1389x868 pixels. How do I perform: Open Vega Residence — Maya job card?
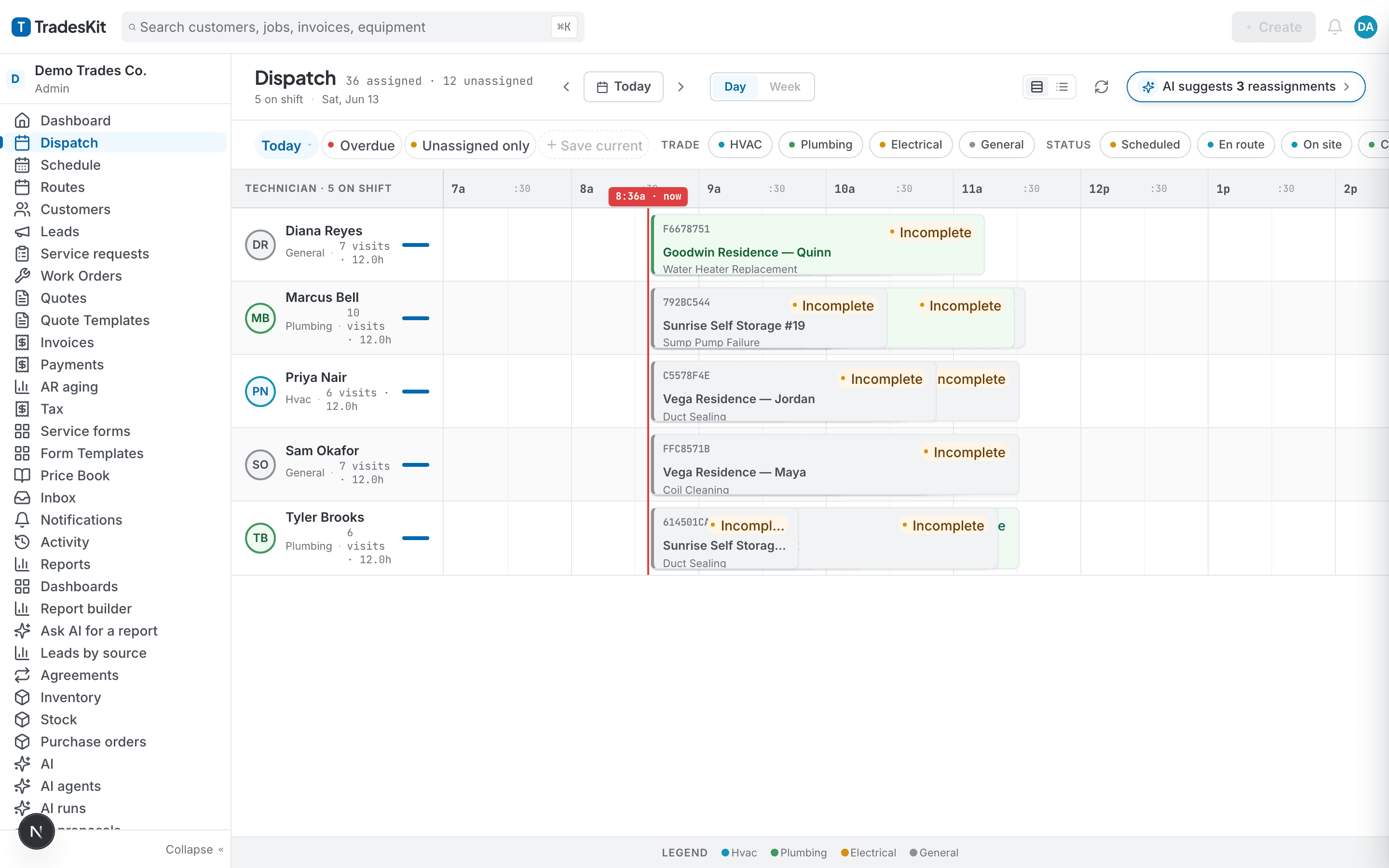click(835, 465)
